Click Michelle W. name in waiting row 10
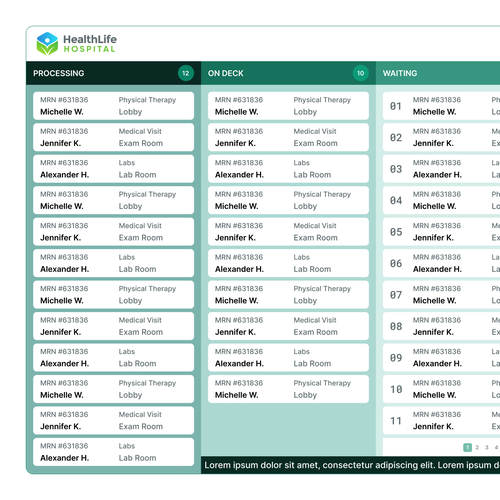Viewport: 500px width, 500px height. point(435,395)
